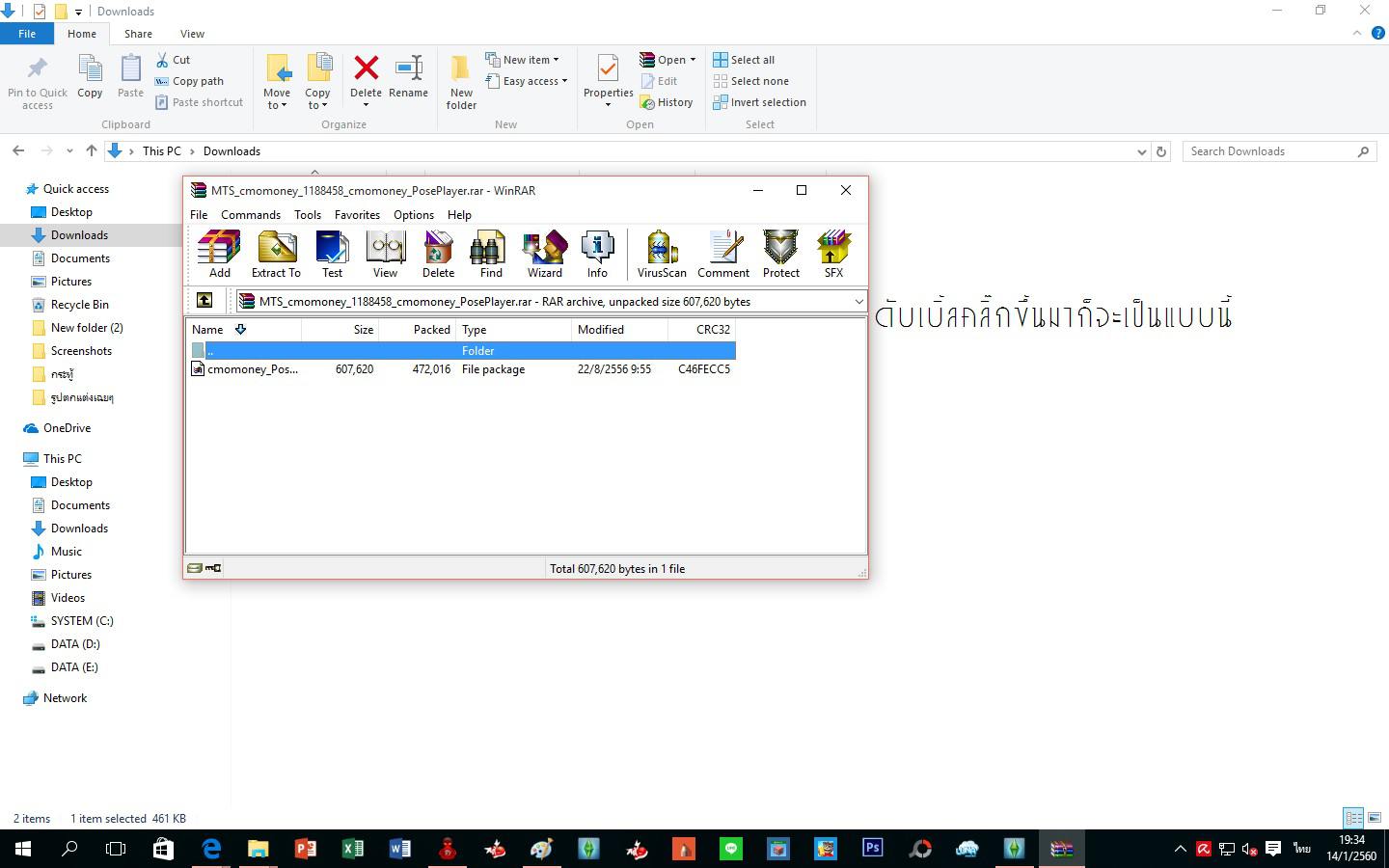This screenshot has width=1389, height=868.
Task: Open the Explorer File tab
Action: pos(27,34)
